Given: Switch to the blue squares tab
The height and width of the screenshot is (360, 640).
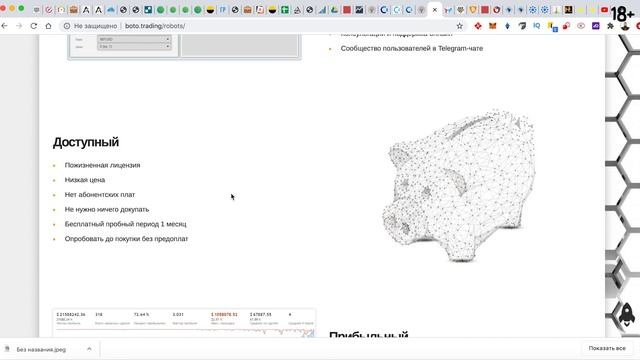Looking at the screenshot, I should [148, 10].
